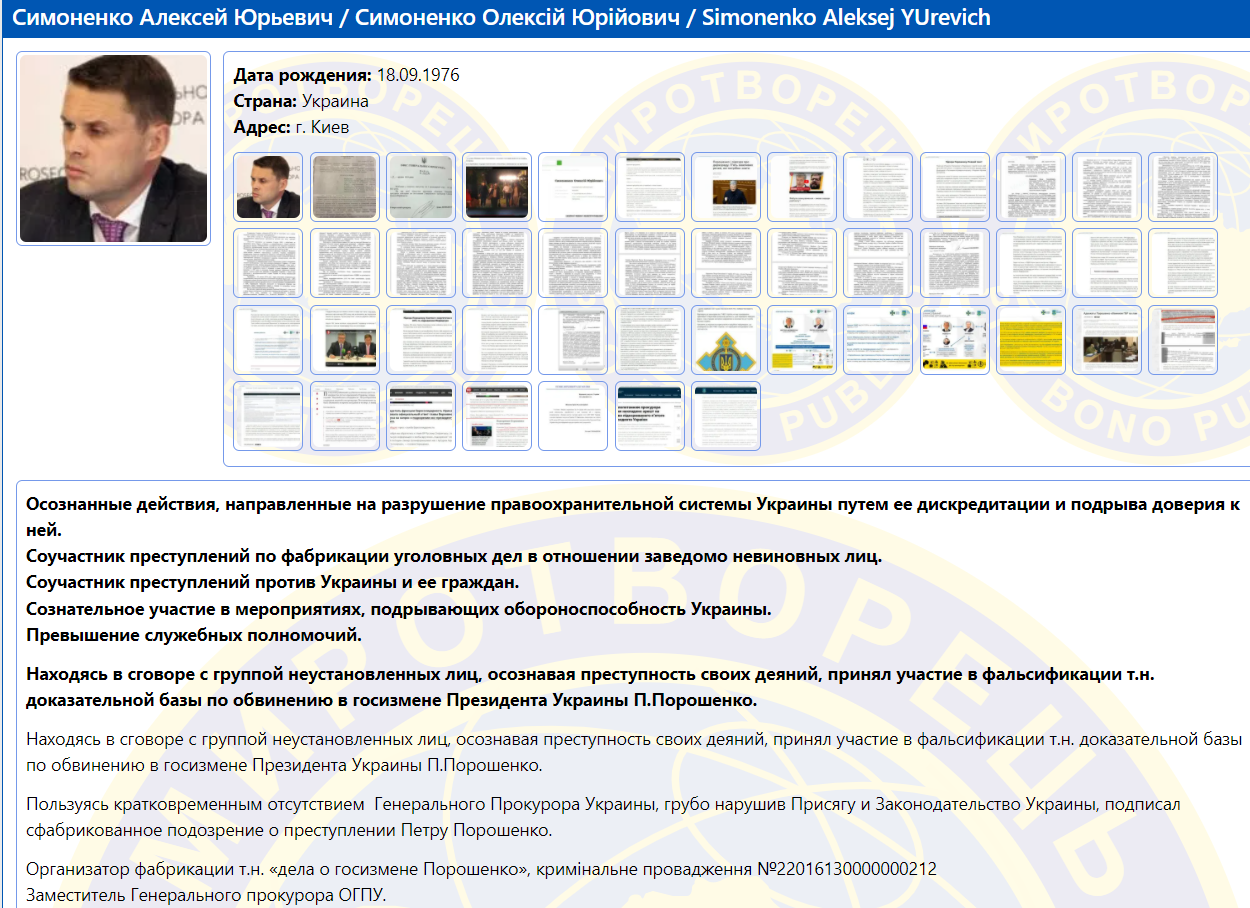
Task: Open the third thumbnail, signed official letter
Action: [420, 187]
